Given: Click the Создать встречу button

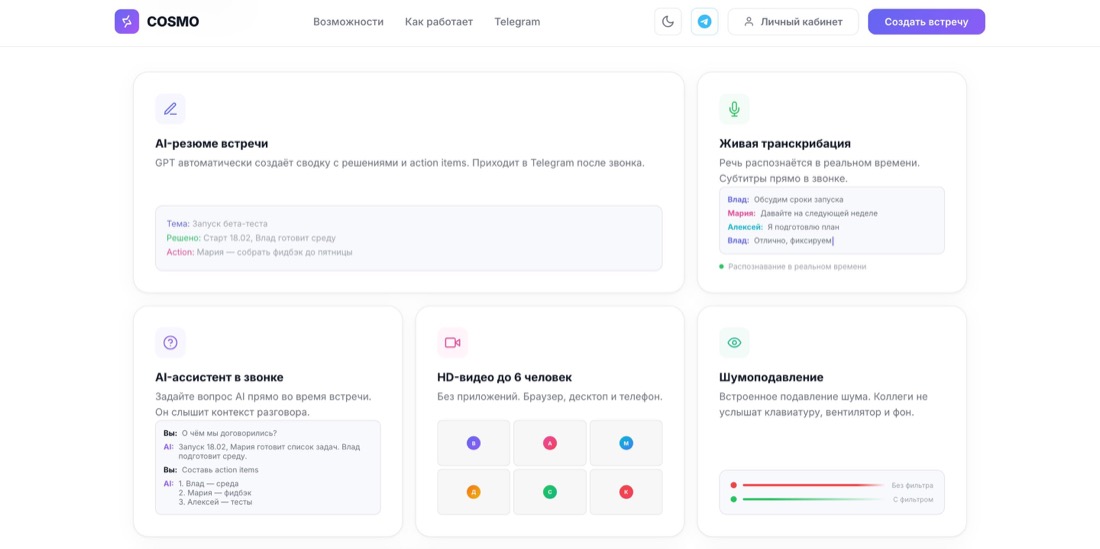Looking at the screenshot, I should (x=926, y=22).
